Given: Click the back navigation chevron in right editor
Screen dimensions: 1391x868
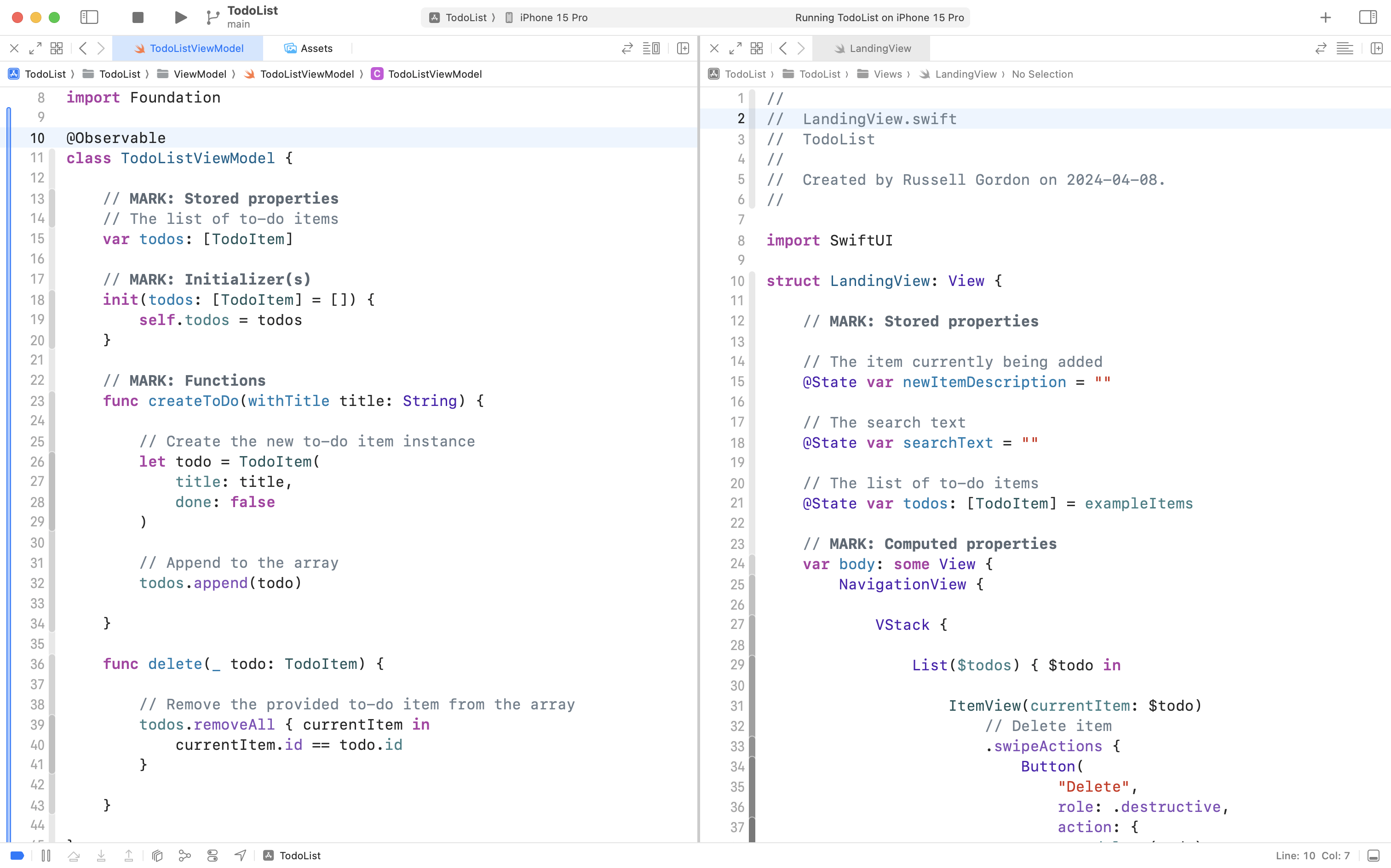Looking at the screenshot, I should click(x=783, y=48).
